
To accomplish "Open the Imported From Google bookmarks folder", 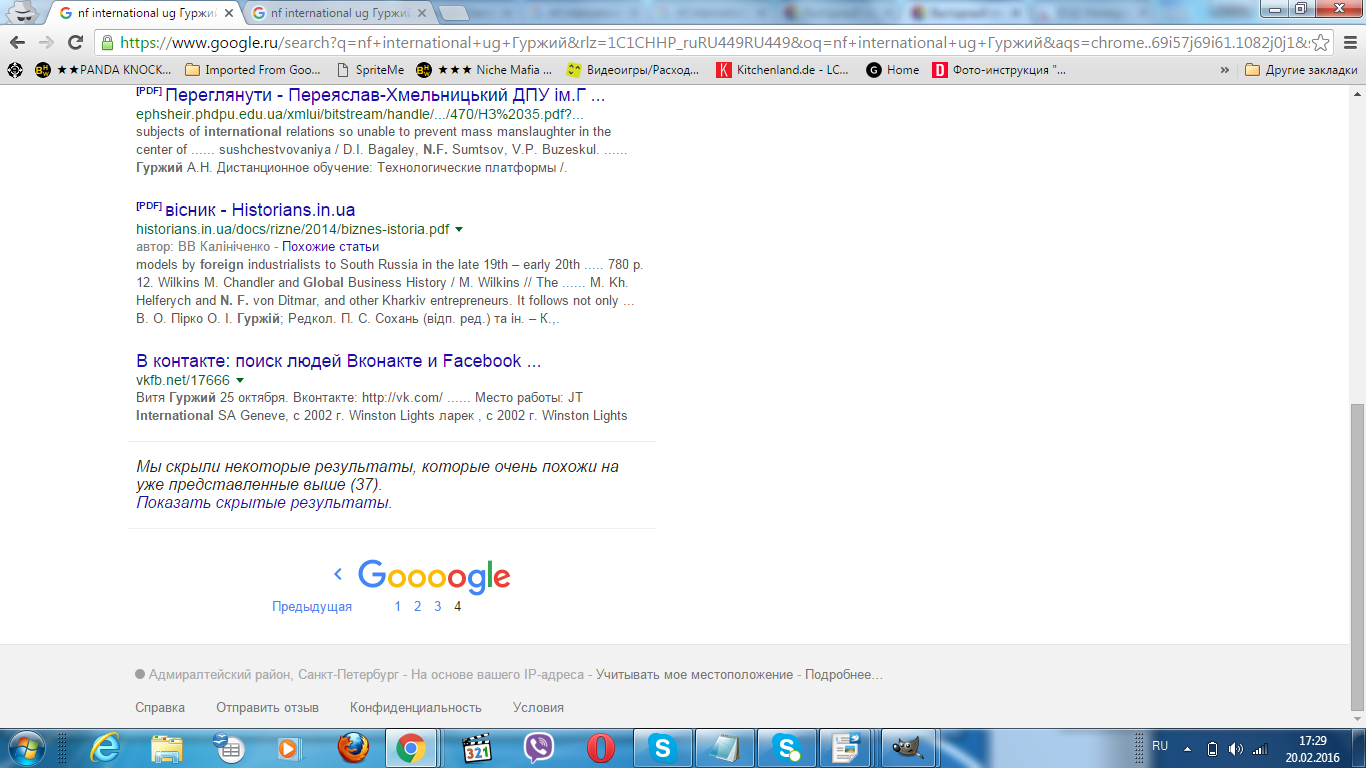I will [x=254, y=70].
